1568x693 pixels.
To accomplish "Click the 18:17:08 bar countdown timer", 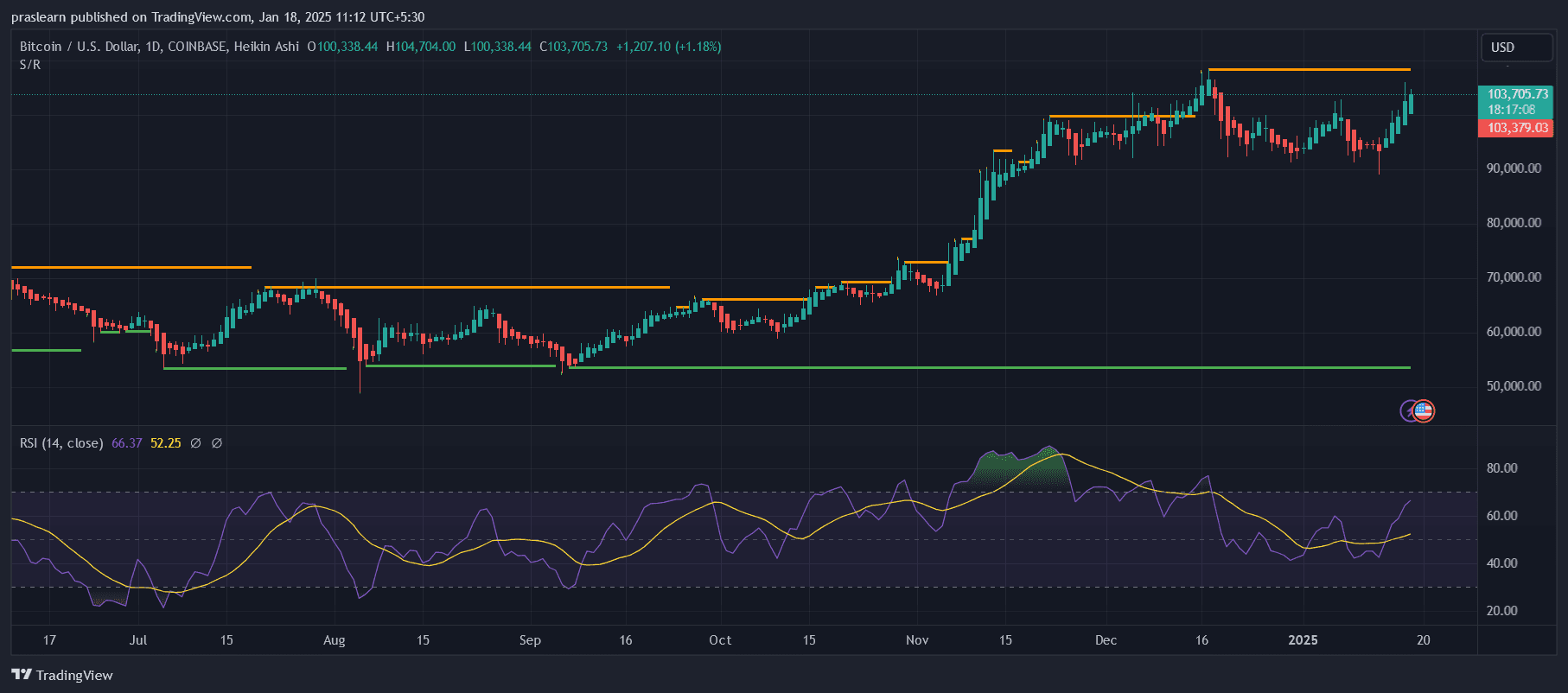I will pyautogui.click(x=1511, y=110).
